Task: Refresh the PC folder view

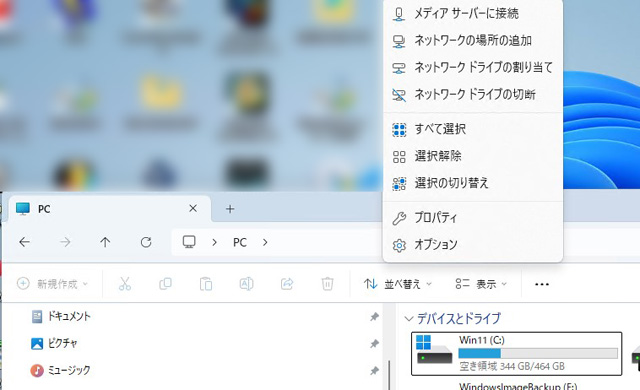Action: [146, 242]
